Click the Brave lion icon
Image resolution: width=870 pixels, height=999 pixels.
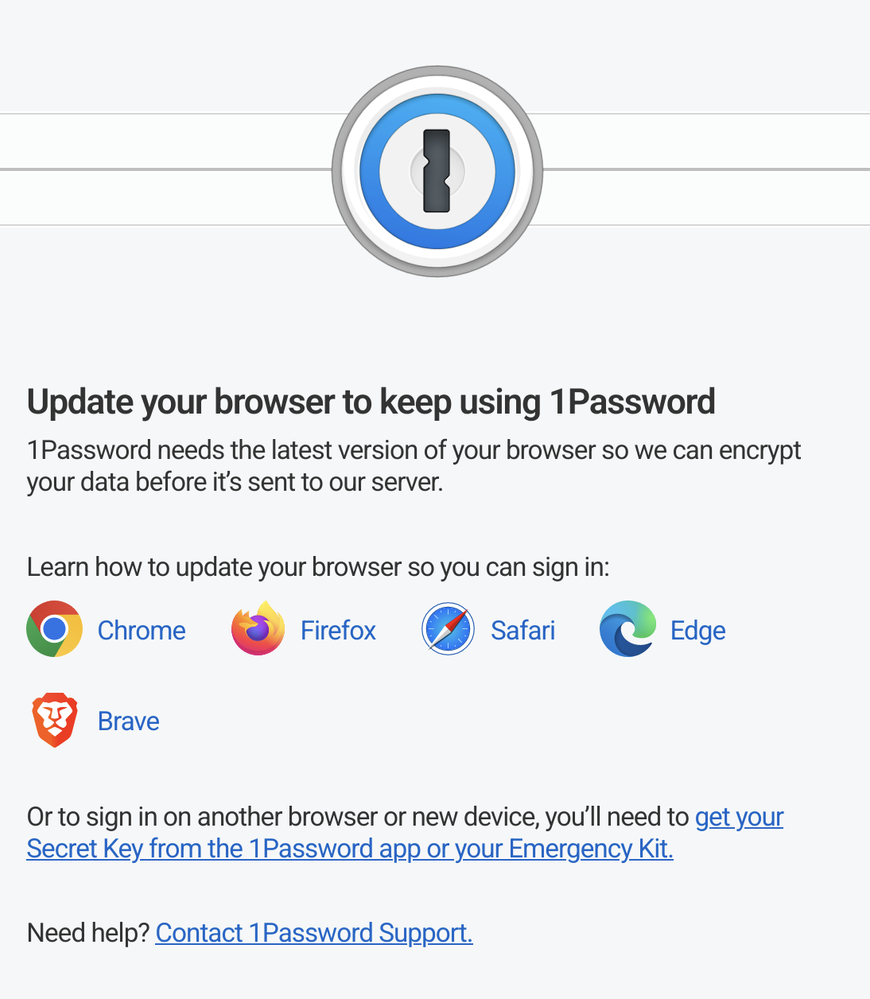[55, 720]
